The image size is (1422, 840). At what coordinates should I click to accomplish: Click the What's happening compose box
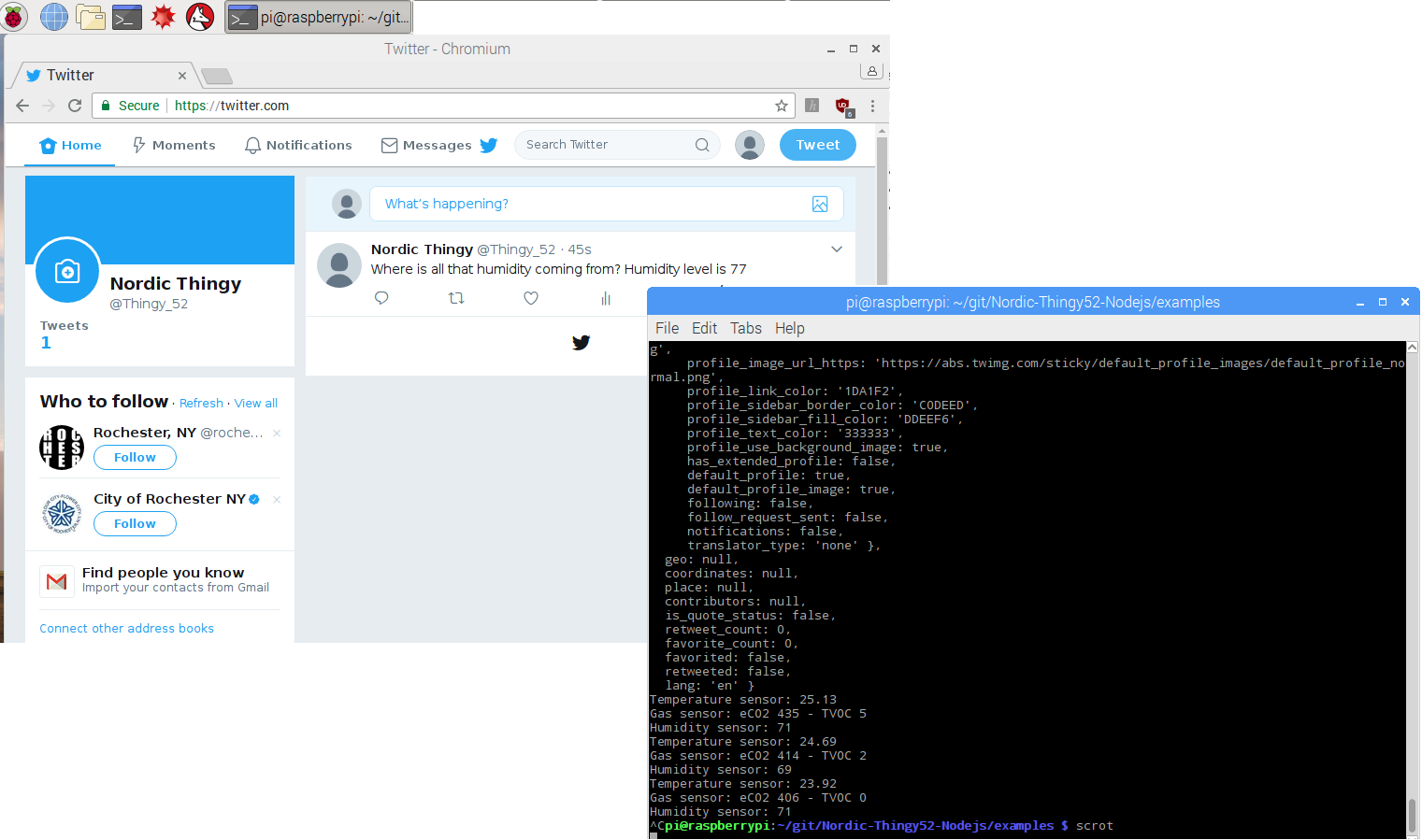606,204
